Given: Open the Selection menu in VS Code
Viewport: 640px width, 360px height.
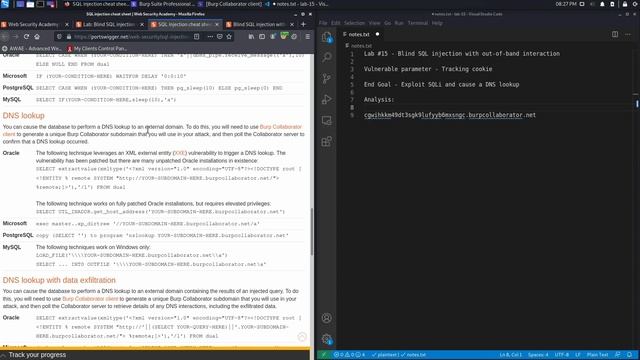Looking at the screenshot, I should (354, 23).
